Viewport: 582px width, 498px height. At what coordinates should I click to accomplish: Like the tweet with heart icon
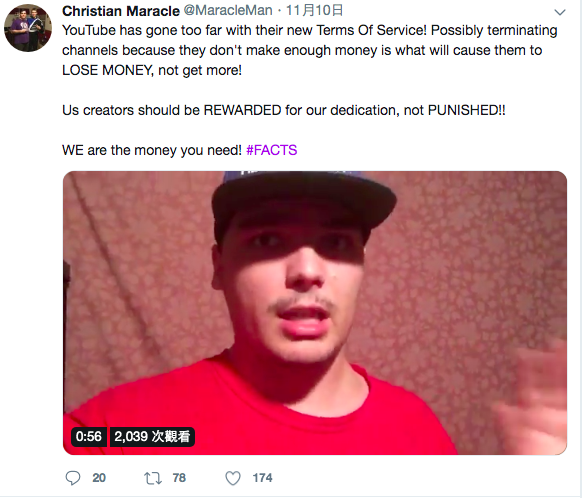(x=233, y=478)
